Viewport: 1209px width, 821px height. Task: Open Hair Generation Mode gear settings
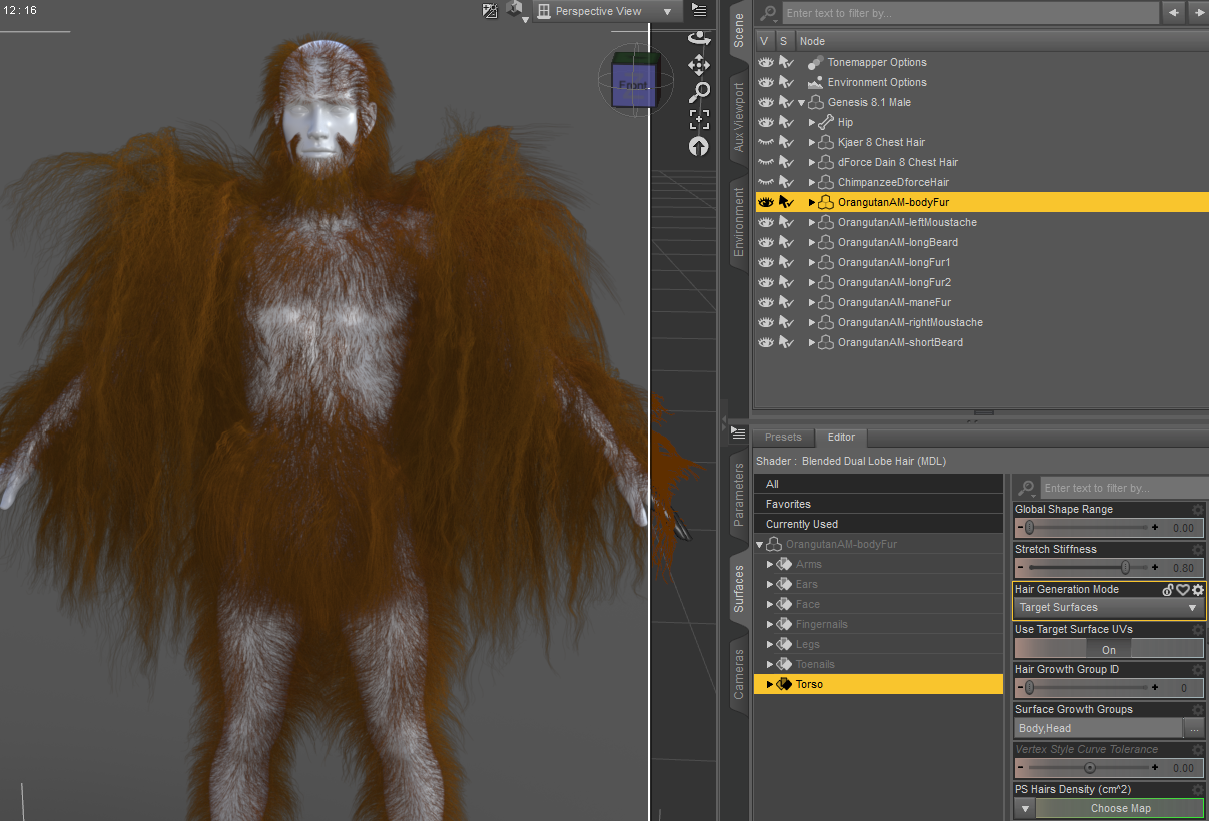pos(1197,590)
